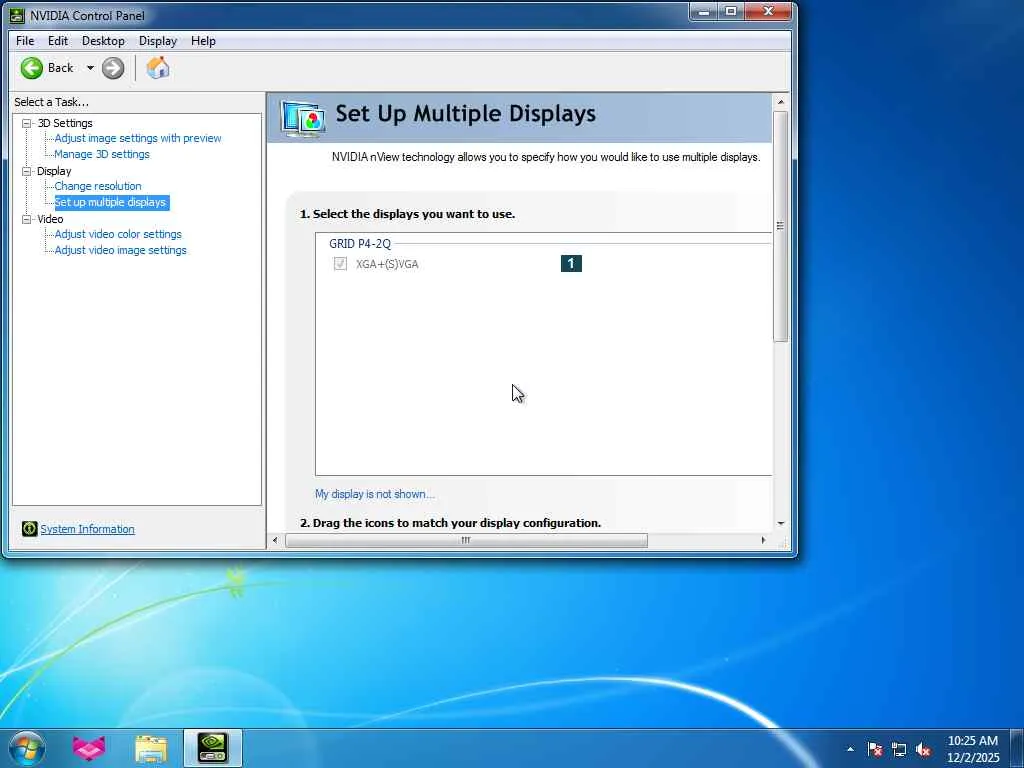The width and height of the screenshot is (1024, 768).
Task: Select display number 1 badge
Action: point(571,263)
